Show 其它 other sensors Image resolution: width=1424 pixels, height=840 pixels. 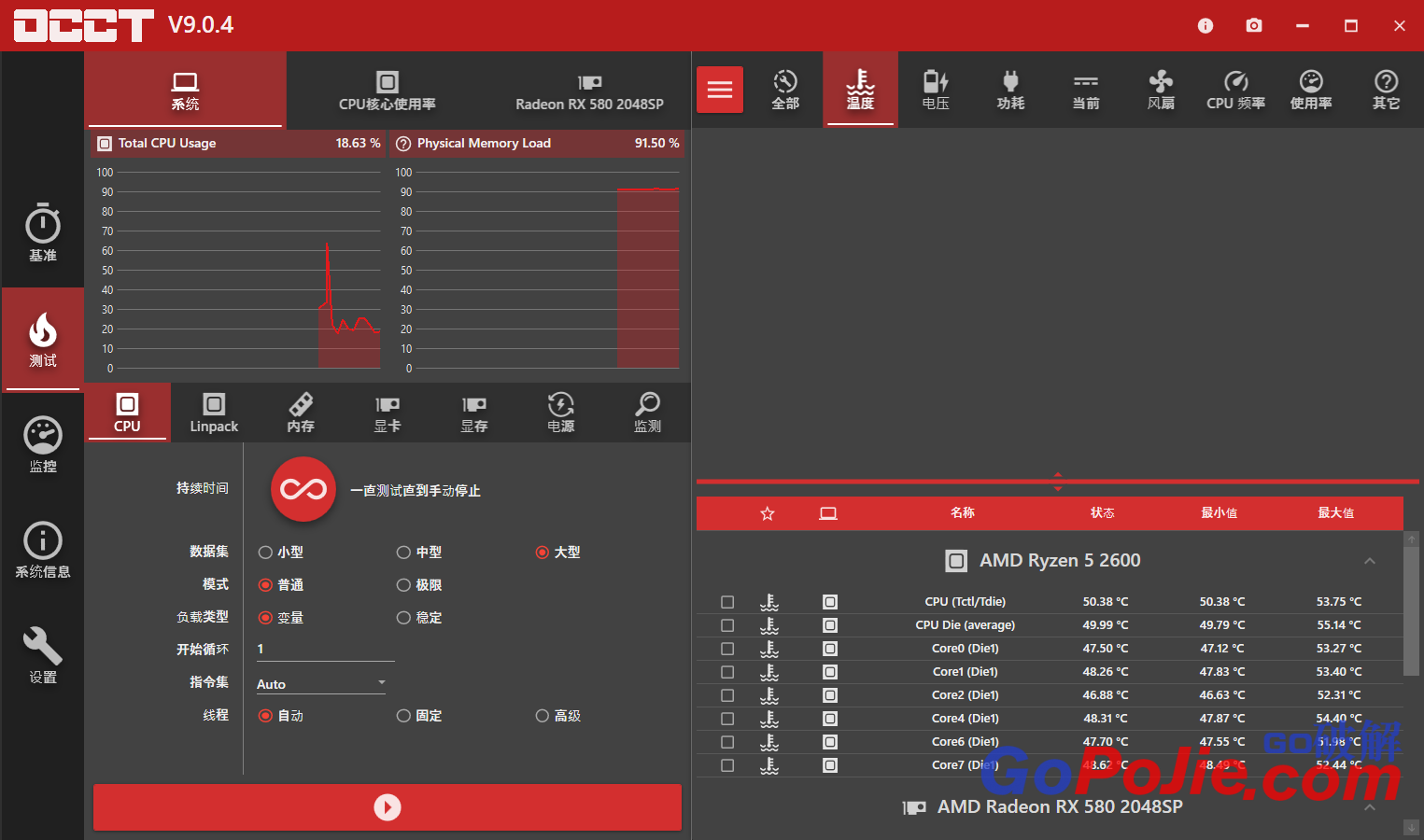click(x=1386, y=90)
